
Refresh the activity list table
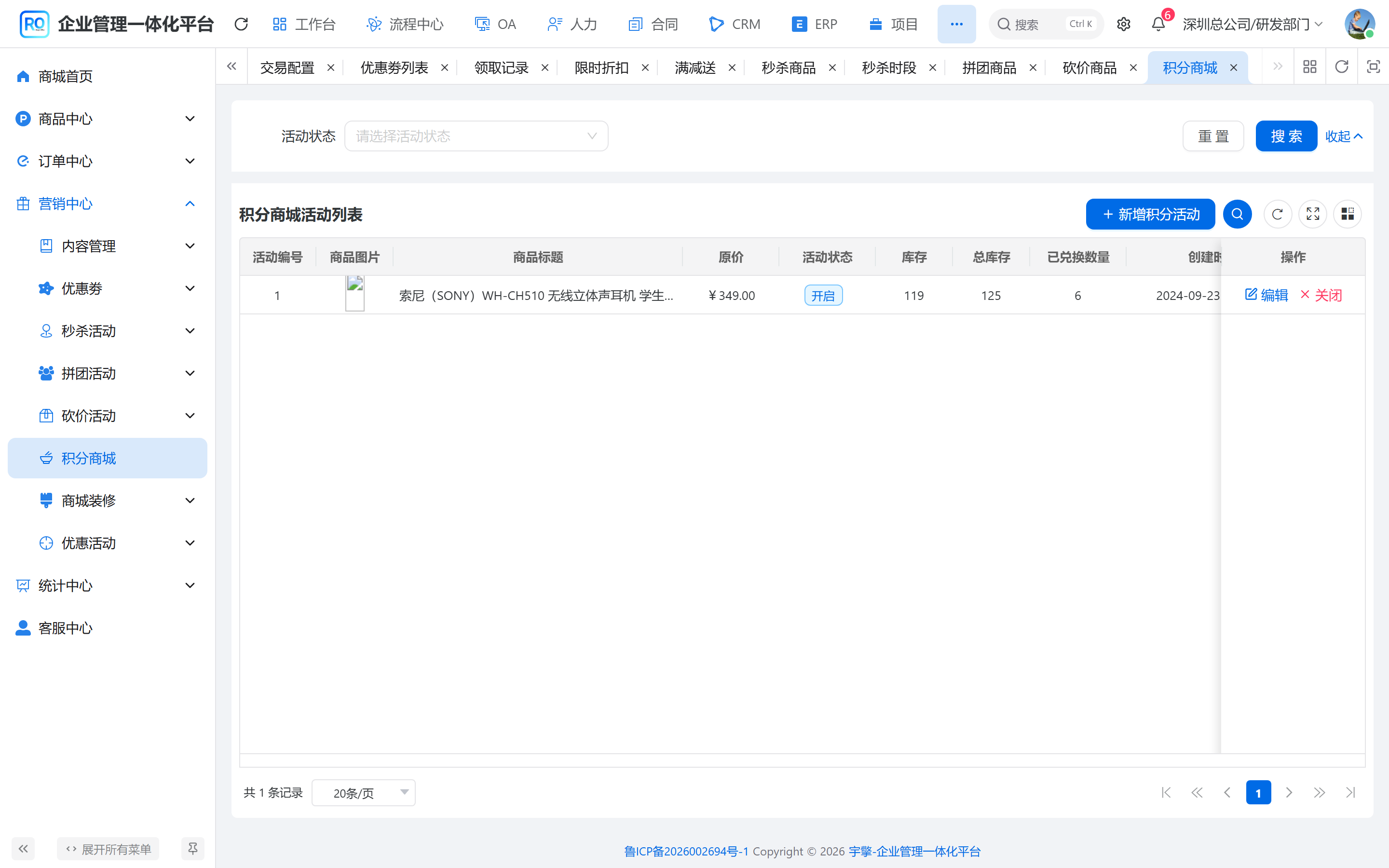(1278, 214)
